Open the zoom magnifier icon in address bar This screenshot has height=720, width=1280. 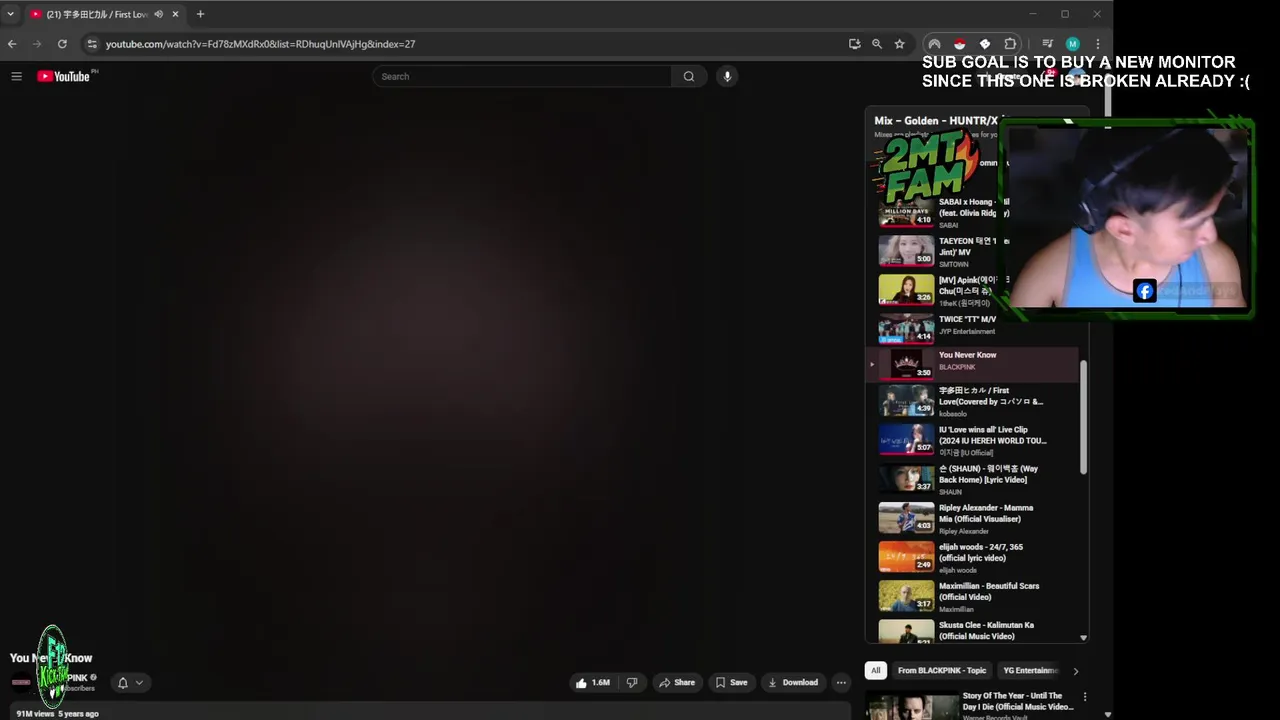(x=877, y=44)
